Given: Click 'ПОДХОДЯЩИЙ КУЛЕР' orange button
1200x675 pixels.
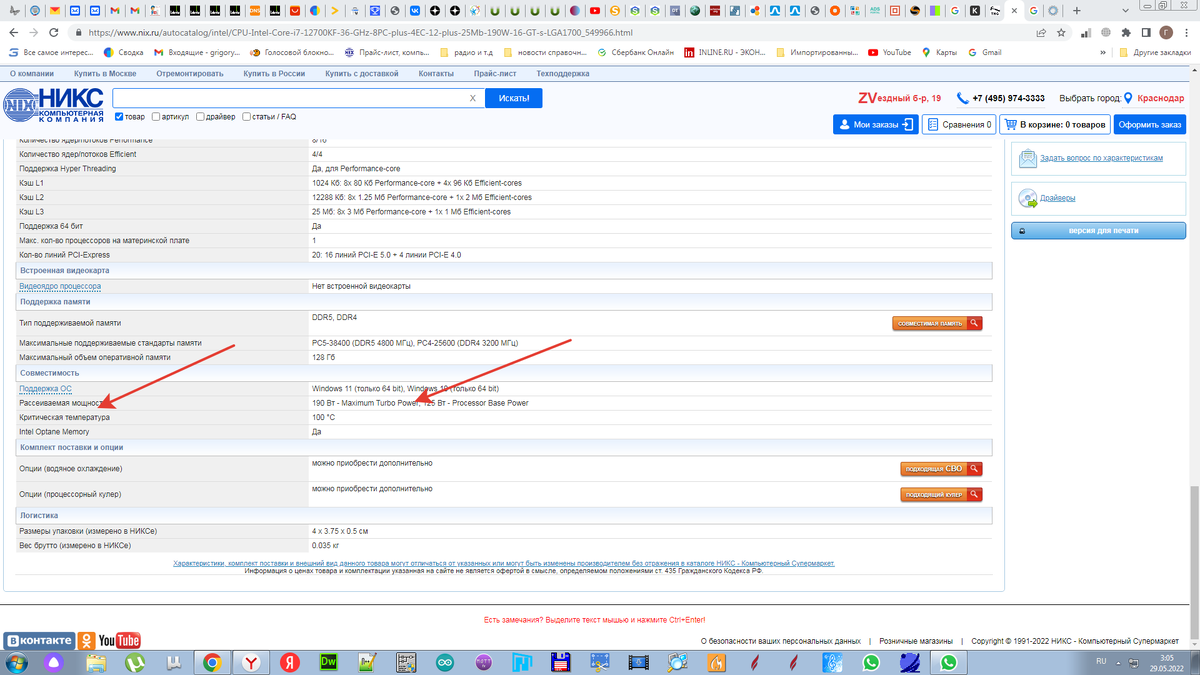Looking at the screenshot, I should tap(941, 495).
